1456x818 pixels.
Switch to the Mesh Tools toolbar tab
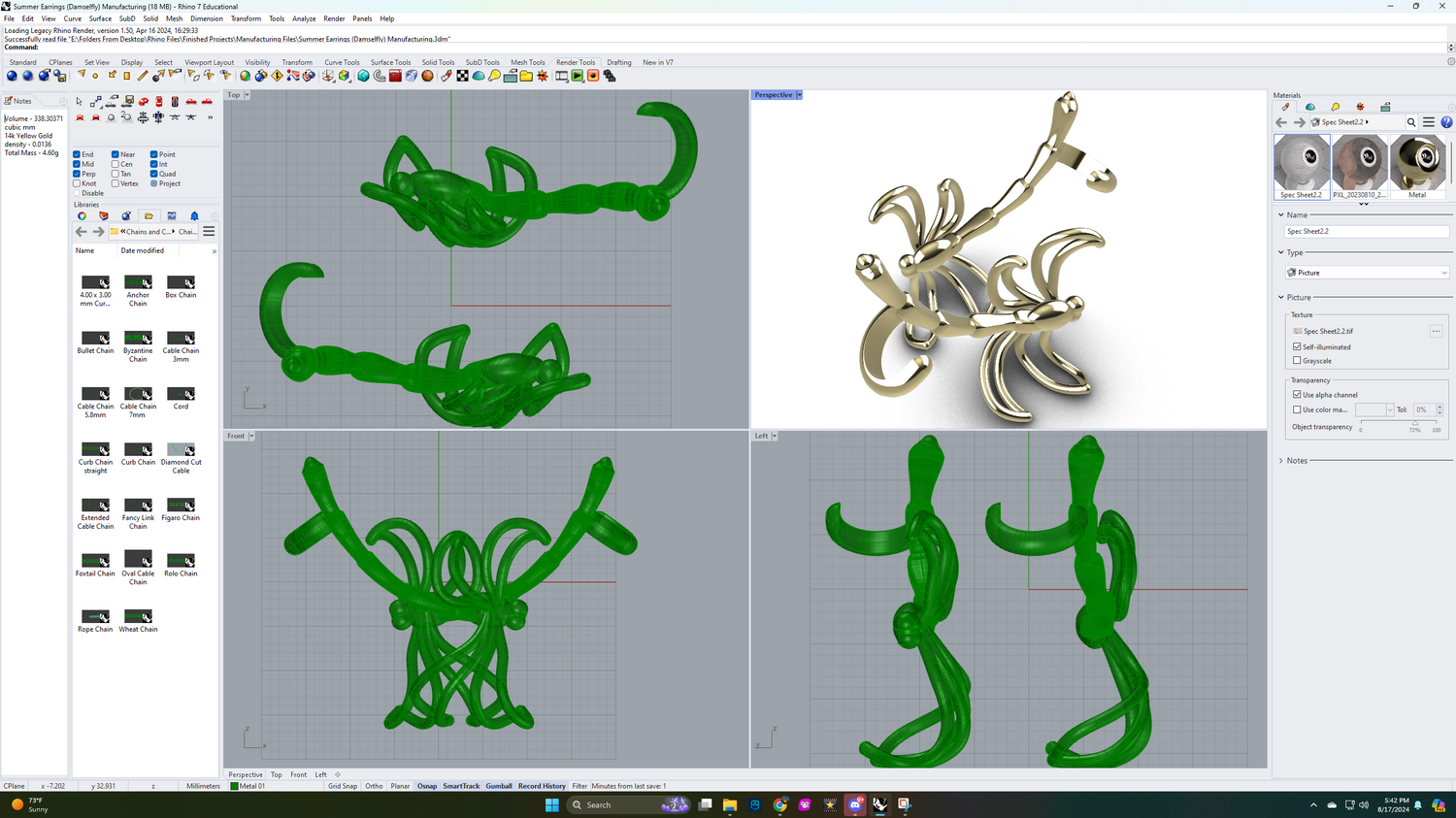(x=528, y=62)
